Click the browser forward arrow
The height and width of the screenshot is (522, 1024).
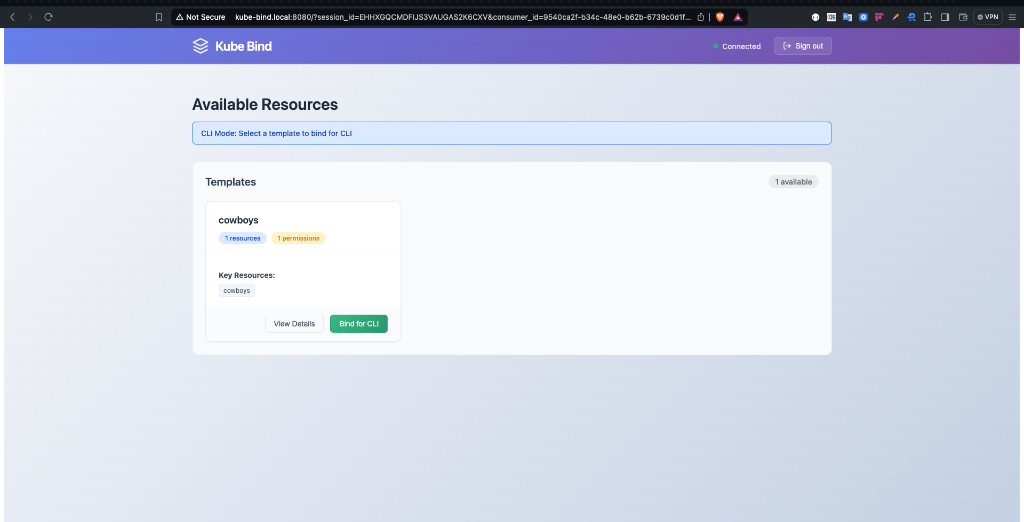30,17
